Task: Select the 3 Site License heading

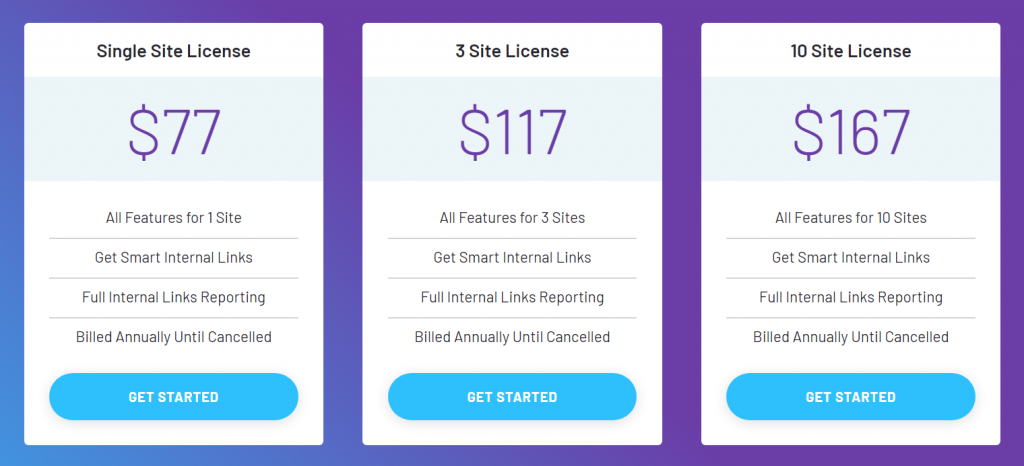Action: pyautogui.click(x=512, y=51)
